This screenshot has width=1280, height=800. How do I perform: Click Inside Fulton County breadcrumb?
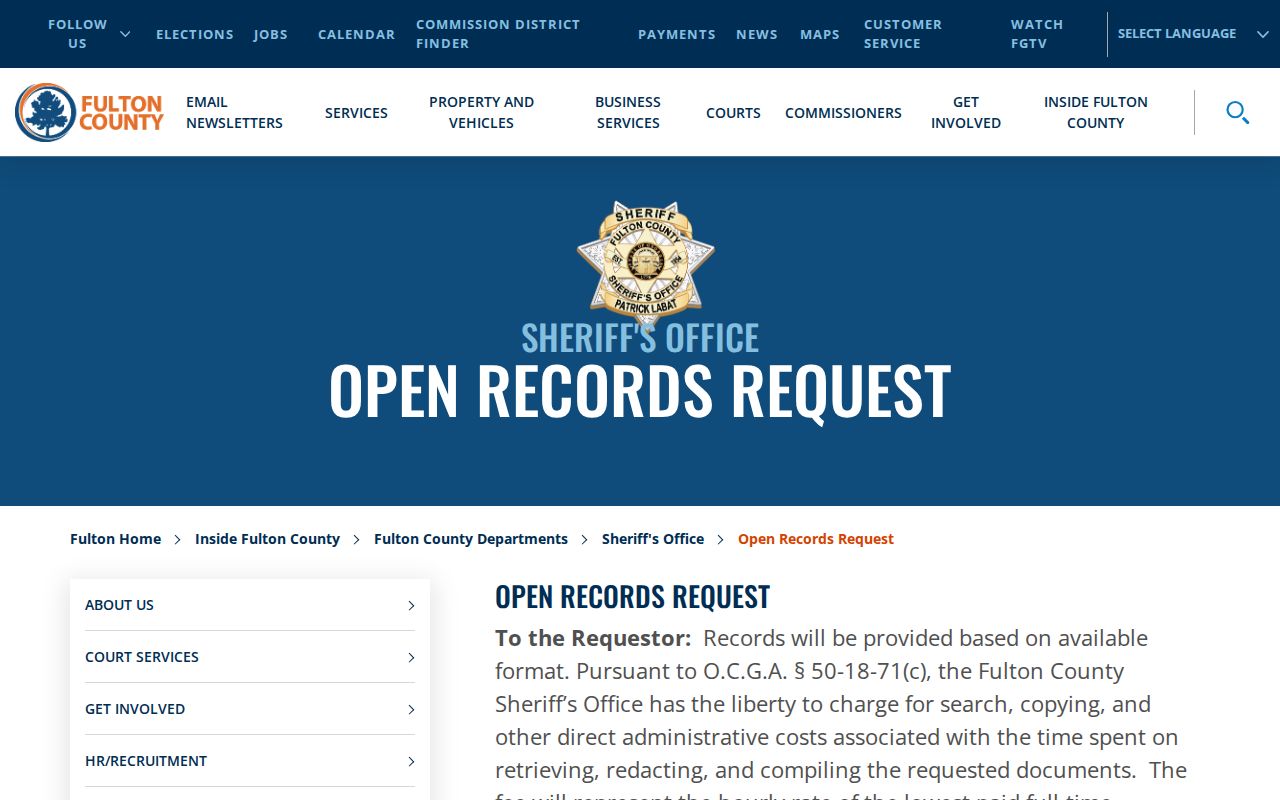tap(267, 539)
